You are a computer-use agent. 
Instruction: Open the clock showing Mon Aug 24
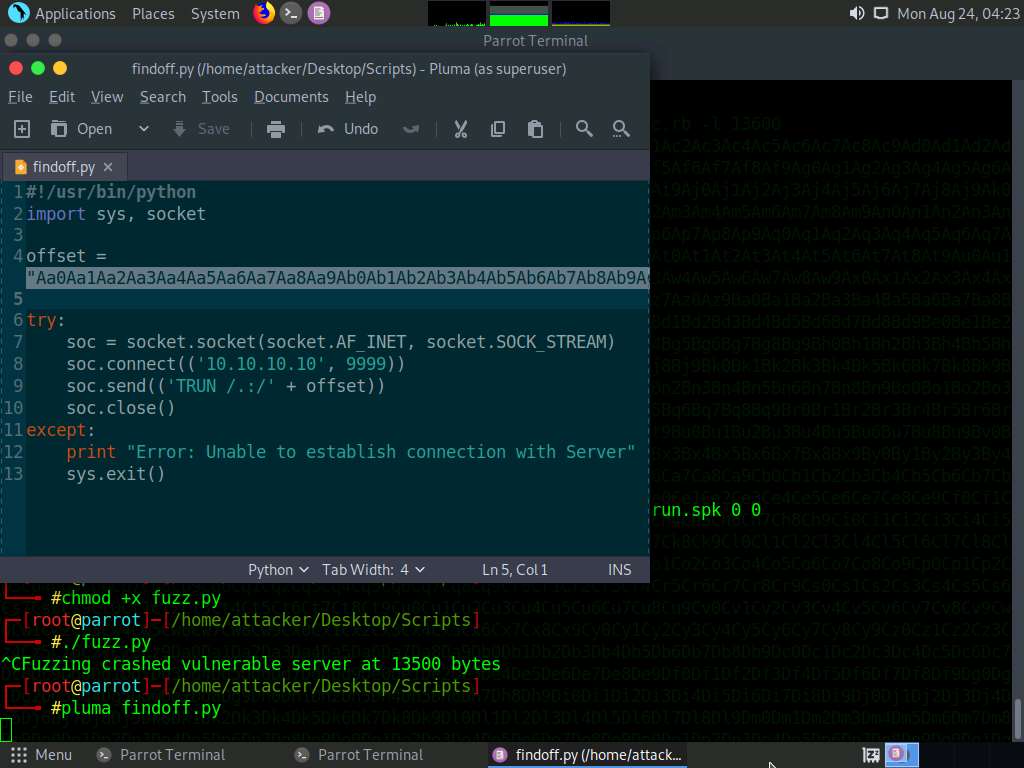[x=958, y=14]
